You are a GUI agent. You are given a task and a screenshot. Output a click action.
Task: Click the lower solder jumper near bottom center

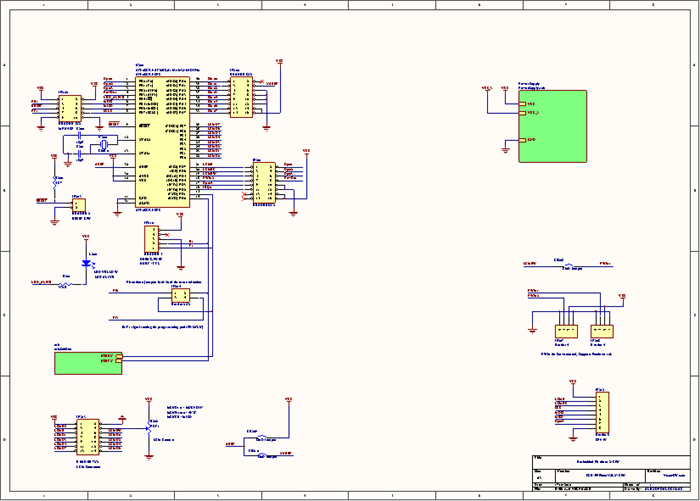tap(263, 455)
